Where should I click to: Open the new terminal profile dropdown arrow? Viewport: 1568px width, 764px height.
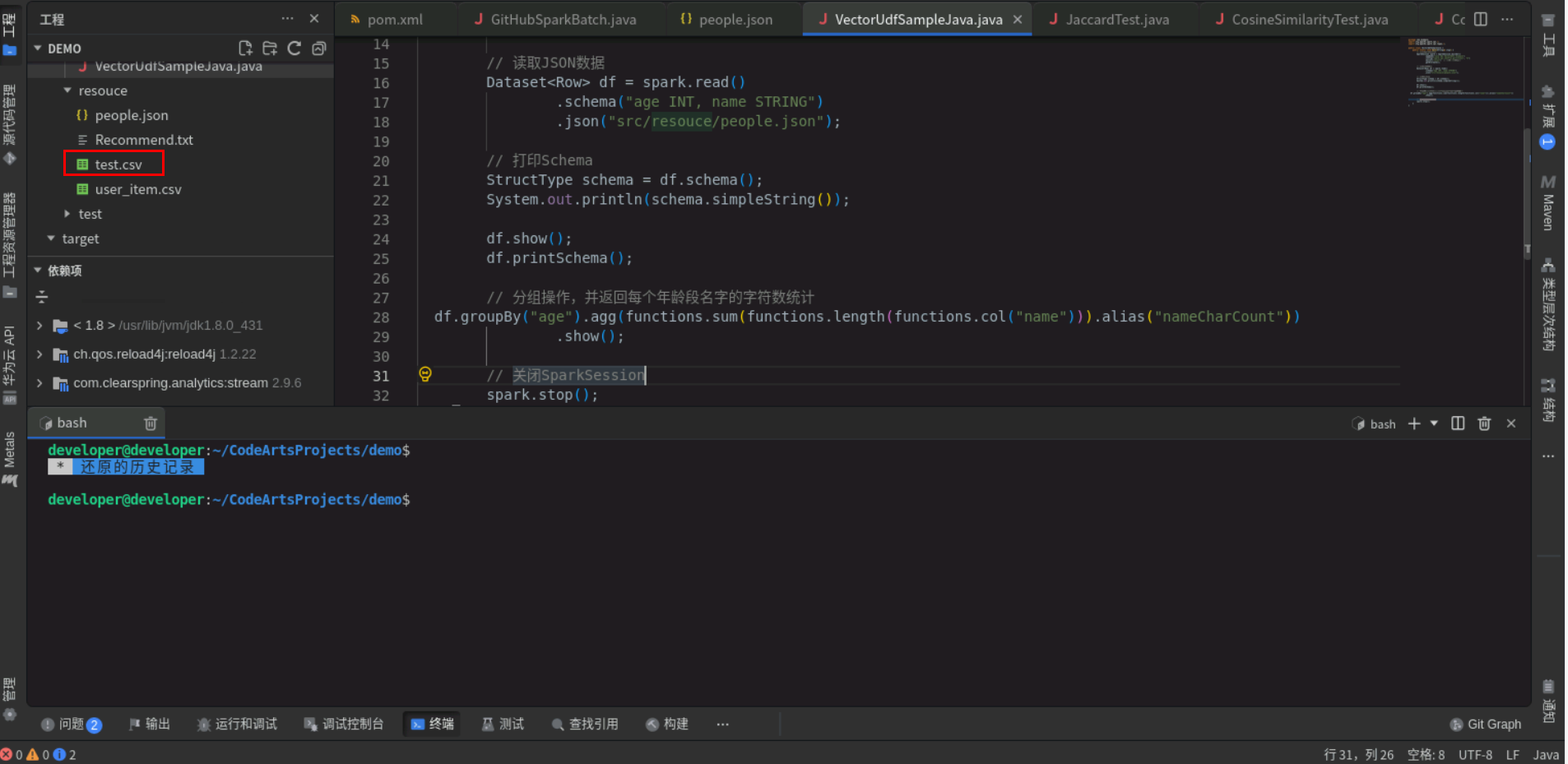point(1434,424)
